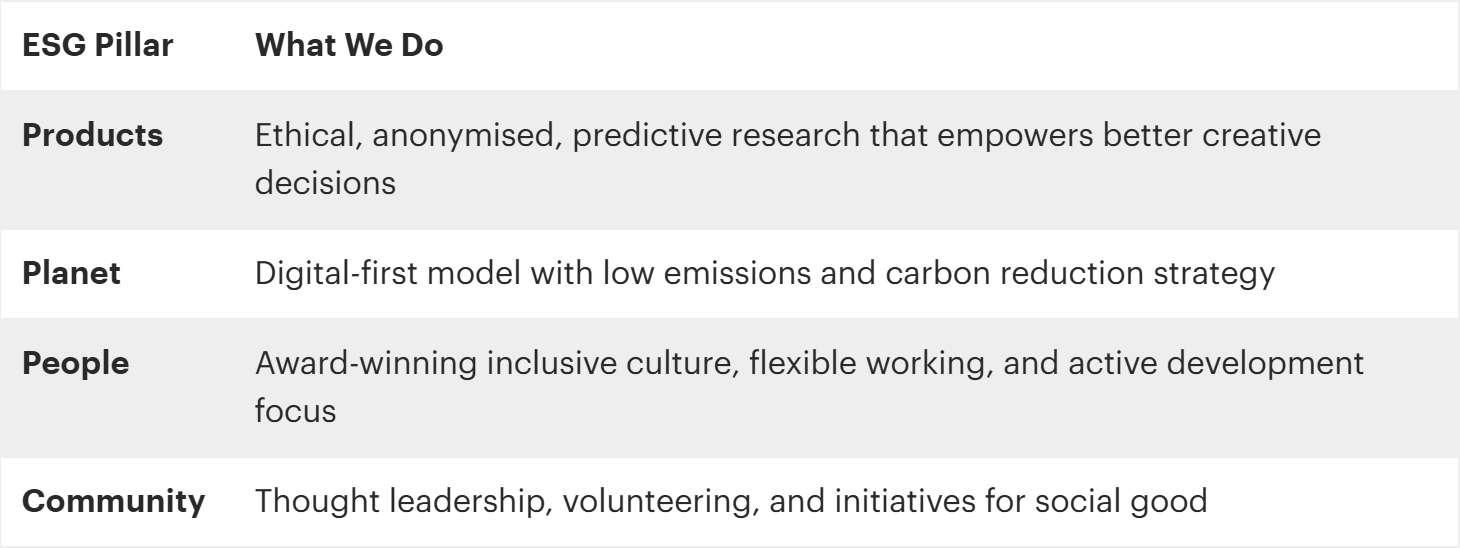Click the Products row label

click(92, 137)
